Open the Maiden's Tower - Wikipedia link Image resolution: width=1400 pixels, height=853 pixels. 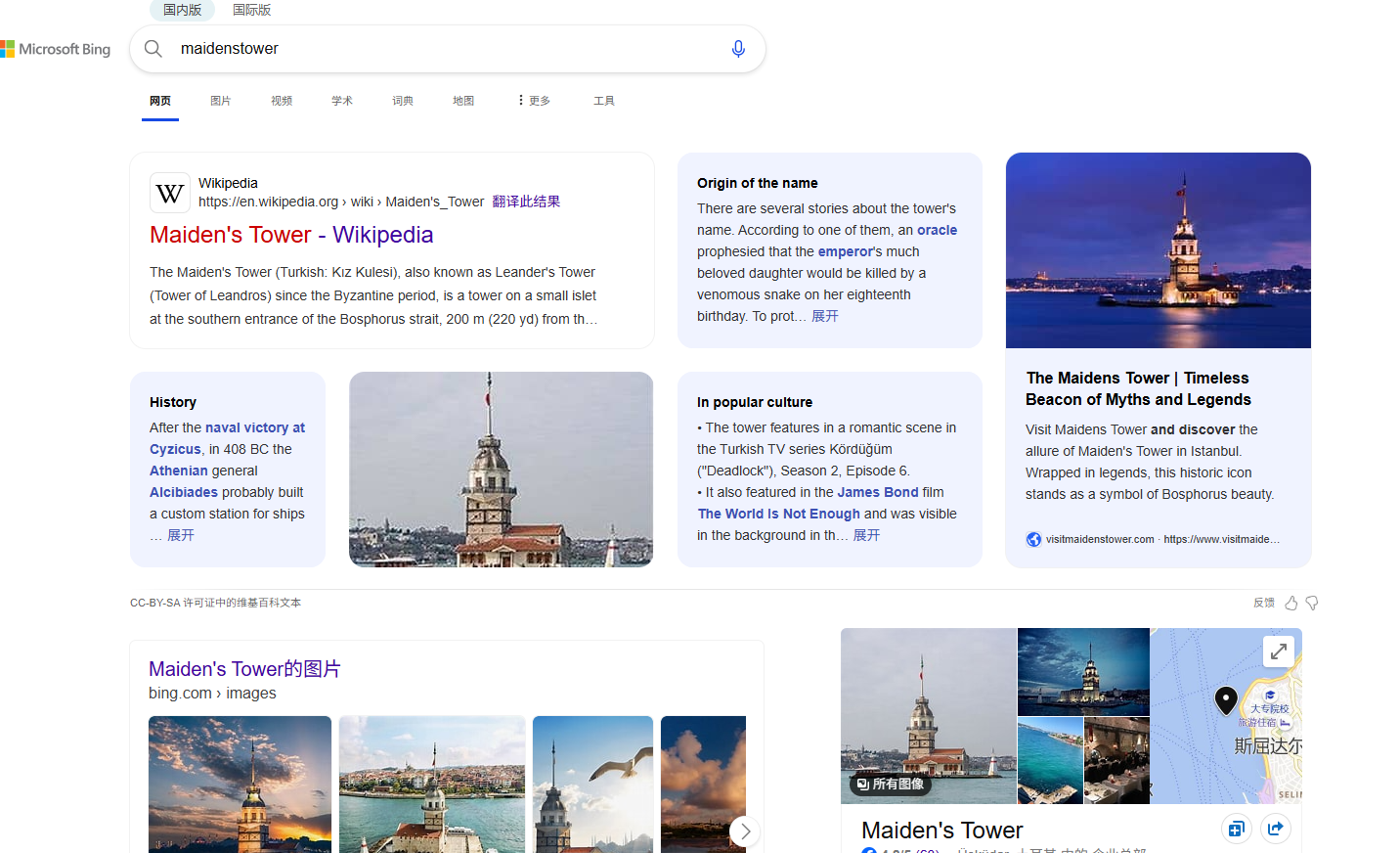(x=291, y=235)
